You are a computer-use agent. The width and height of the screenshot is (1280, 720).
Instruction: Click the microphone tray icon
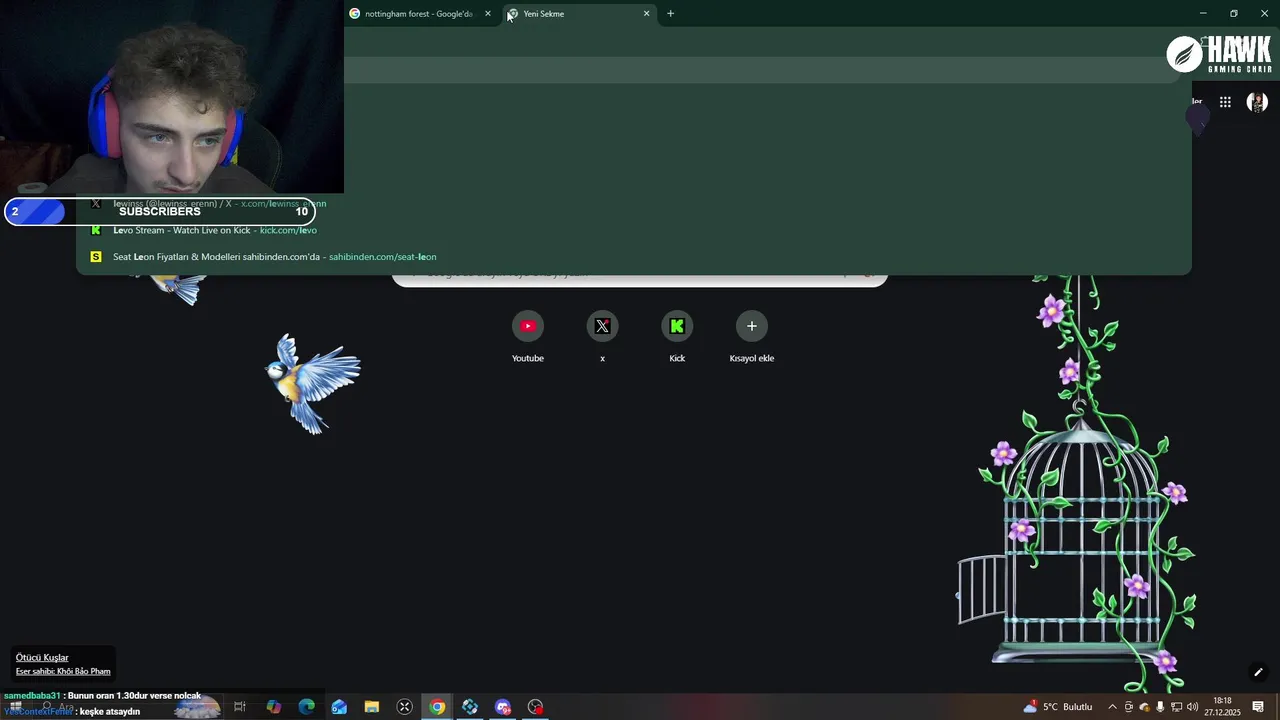pyautogui.click(x=1160, y=707)
